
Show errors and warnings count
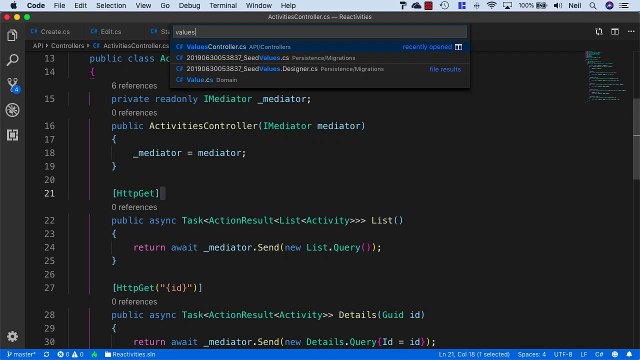pyautogui.click(x=70, y=354)
